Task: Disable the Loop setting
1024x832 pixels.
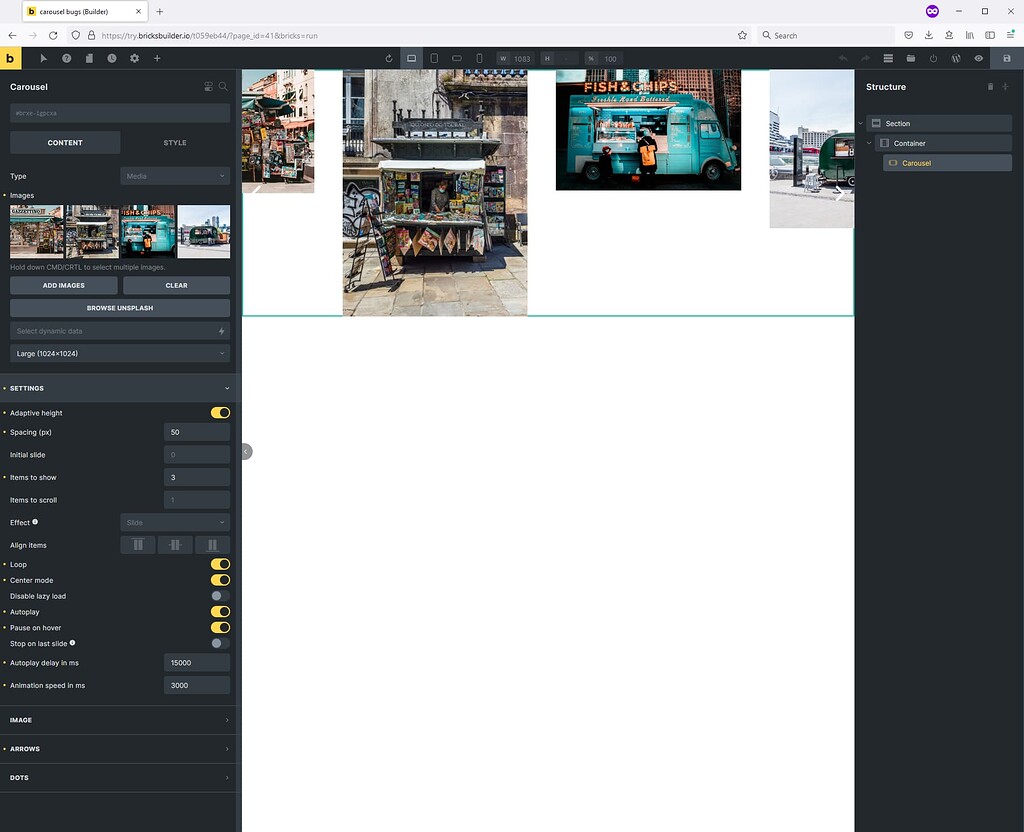Action: click(220, 564)
